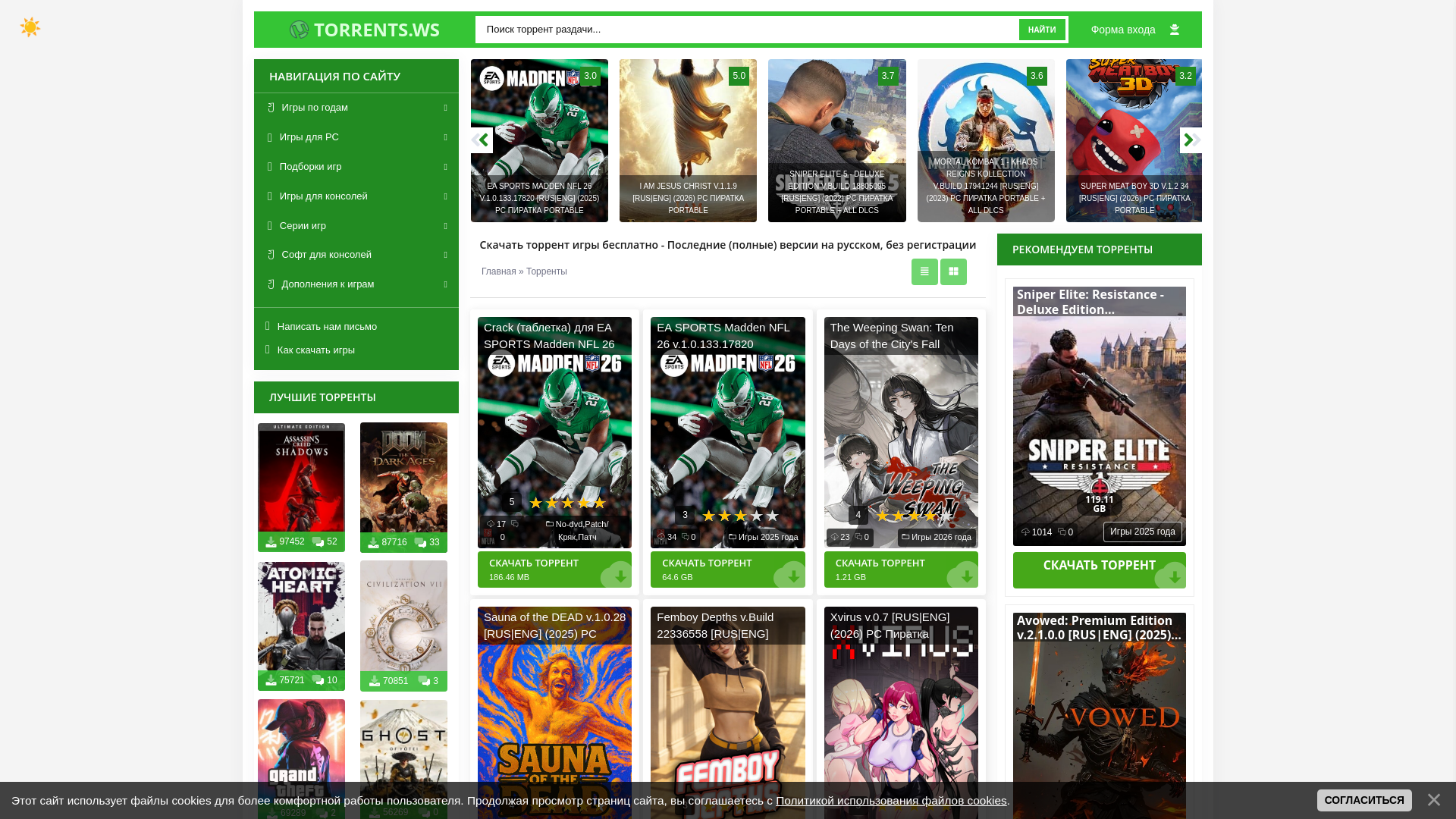Click download icon for 186.46 MB torrent
The width and height of the screenshot is (1456, 819).
click(620, 576)
